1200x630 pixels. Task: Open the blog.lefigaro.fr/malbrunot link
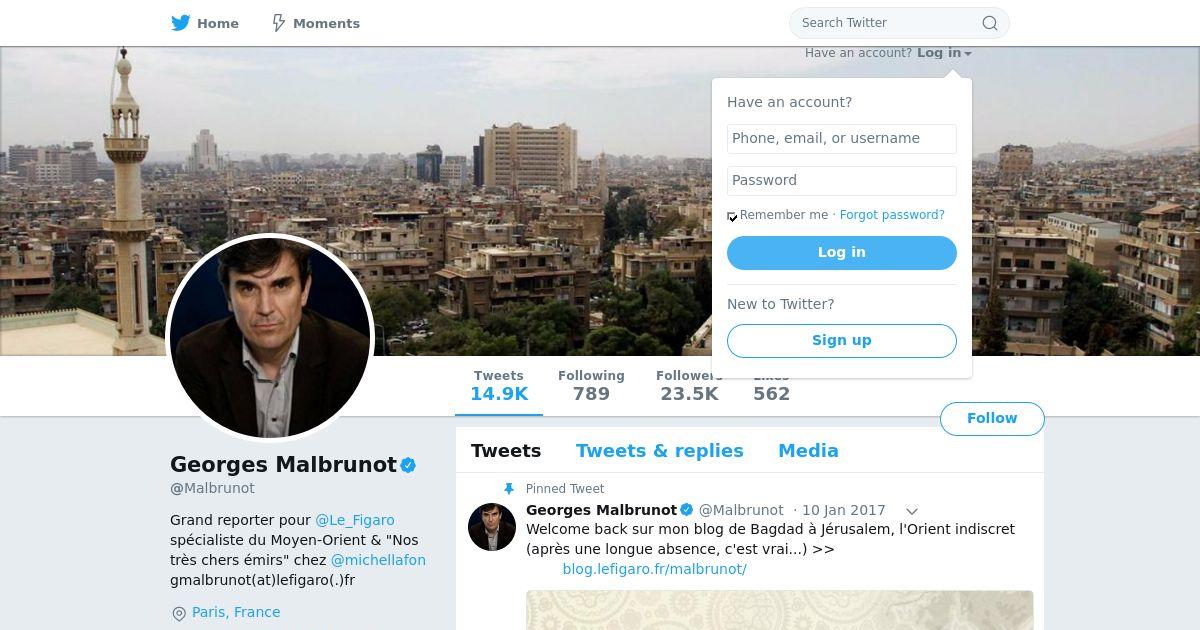coord(654,569)
